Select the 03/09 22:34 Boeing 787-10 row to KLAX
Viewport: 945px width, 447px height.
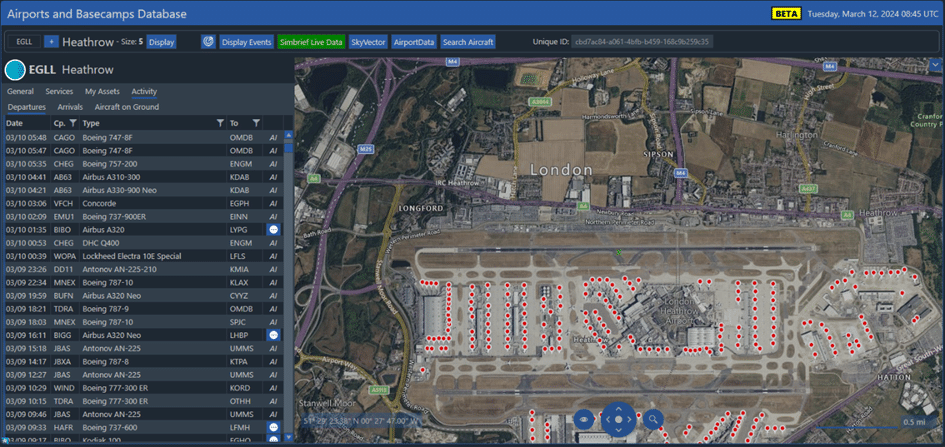point(143,282)
